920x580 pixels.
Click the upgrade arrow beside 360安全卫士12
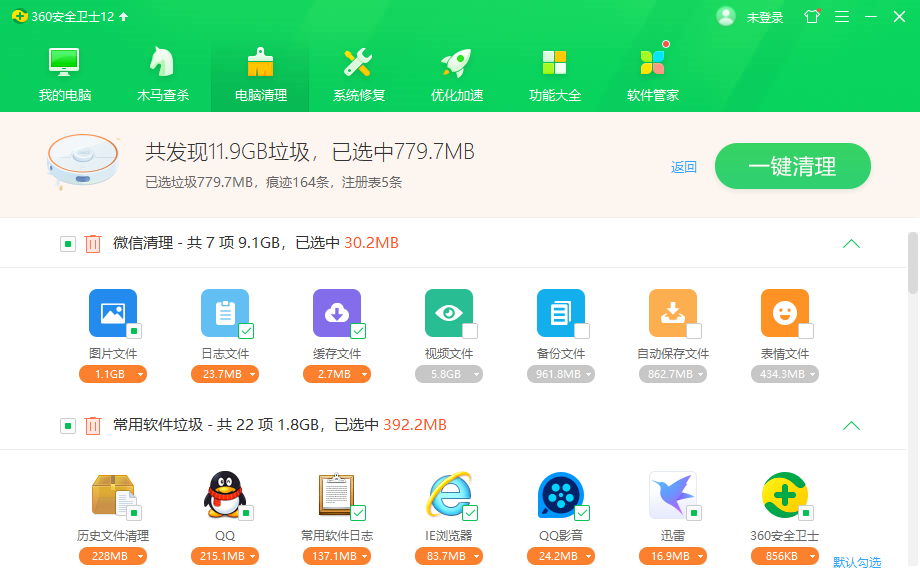tap(123, 16)
